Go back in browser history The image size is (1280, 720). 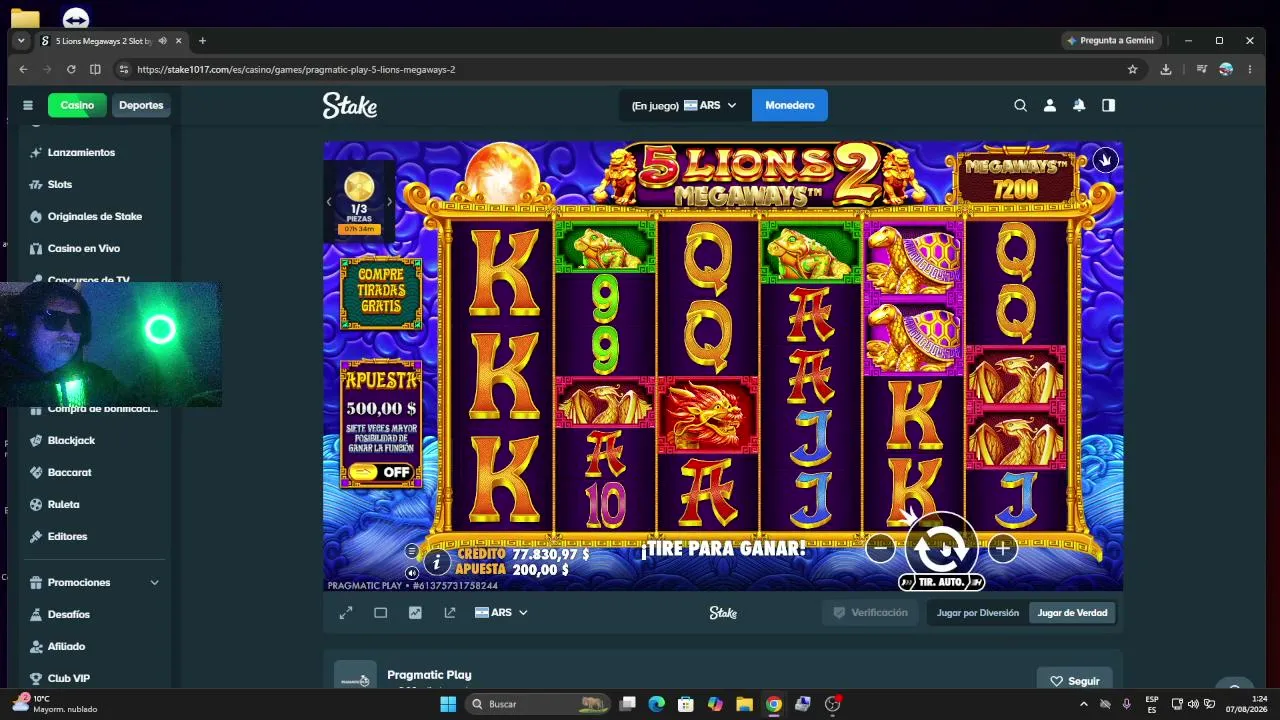tap(23, 69)
